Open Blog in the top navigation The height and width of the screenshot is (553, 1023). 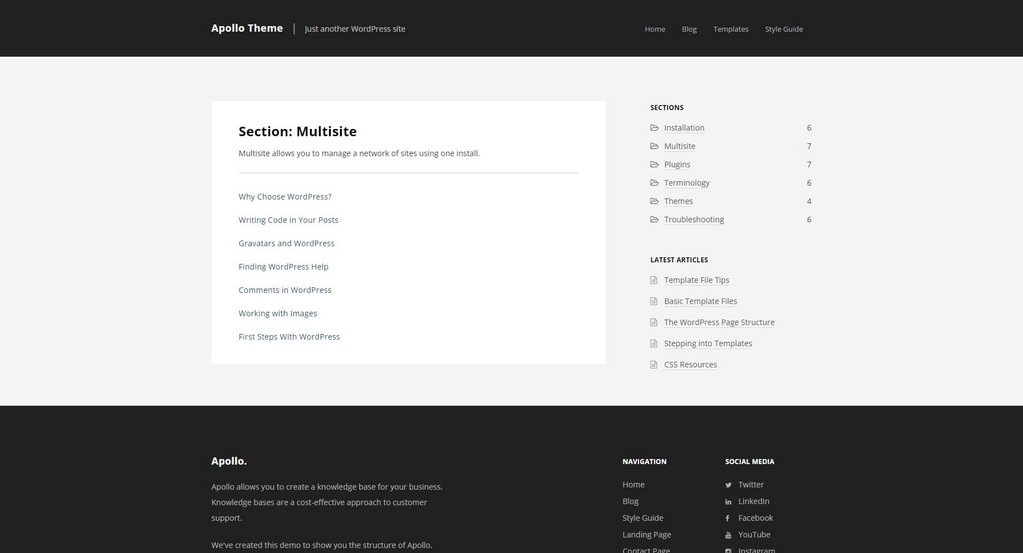[689, 29]
